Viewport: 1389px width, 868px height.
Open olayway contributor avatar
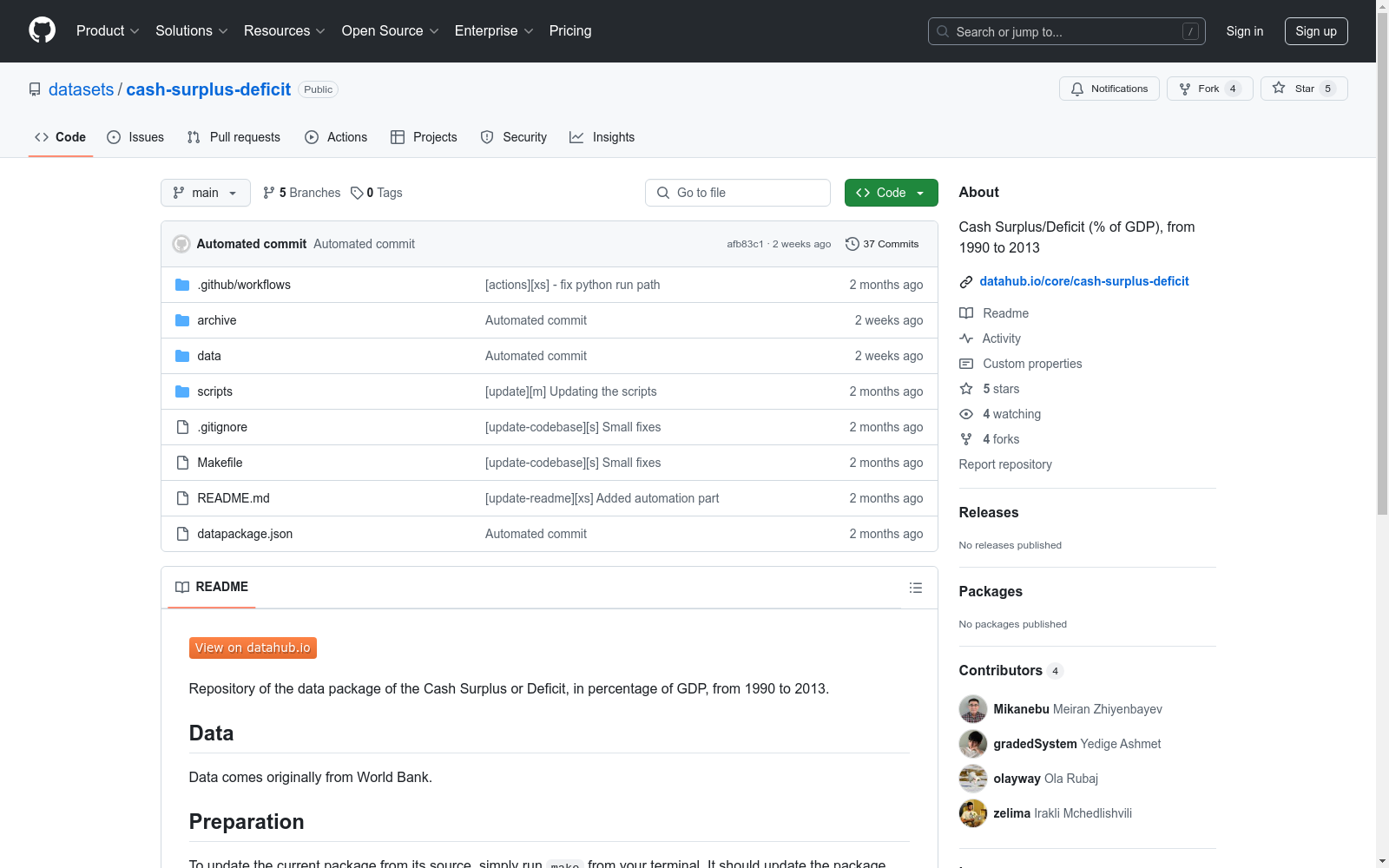(973, 779)
